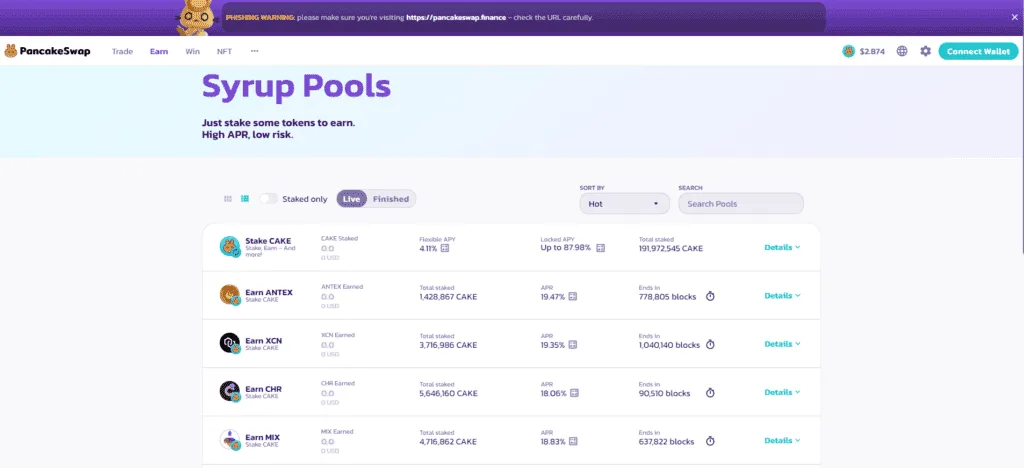Click the CAKE price token icon
Image resolution: width=1024 pixels, height=468 pixels.
(849, 51)
